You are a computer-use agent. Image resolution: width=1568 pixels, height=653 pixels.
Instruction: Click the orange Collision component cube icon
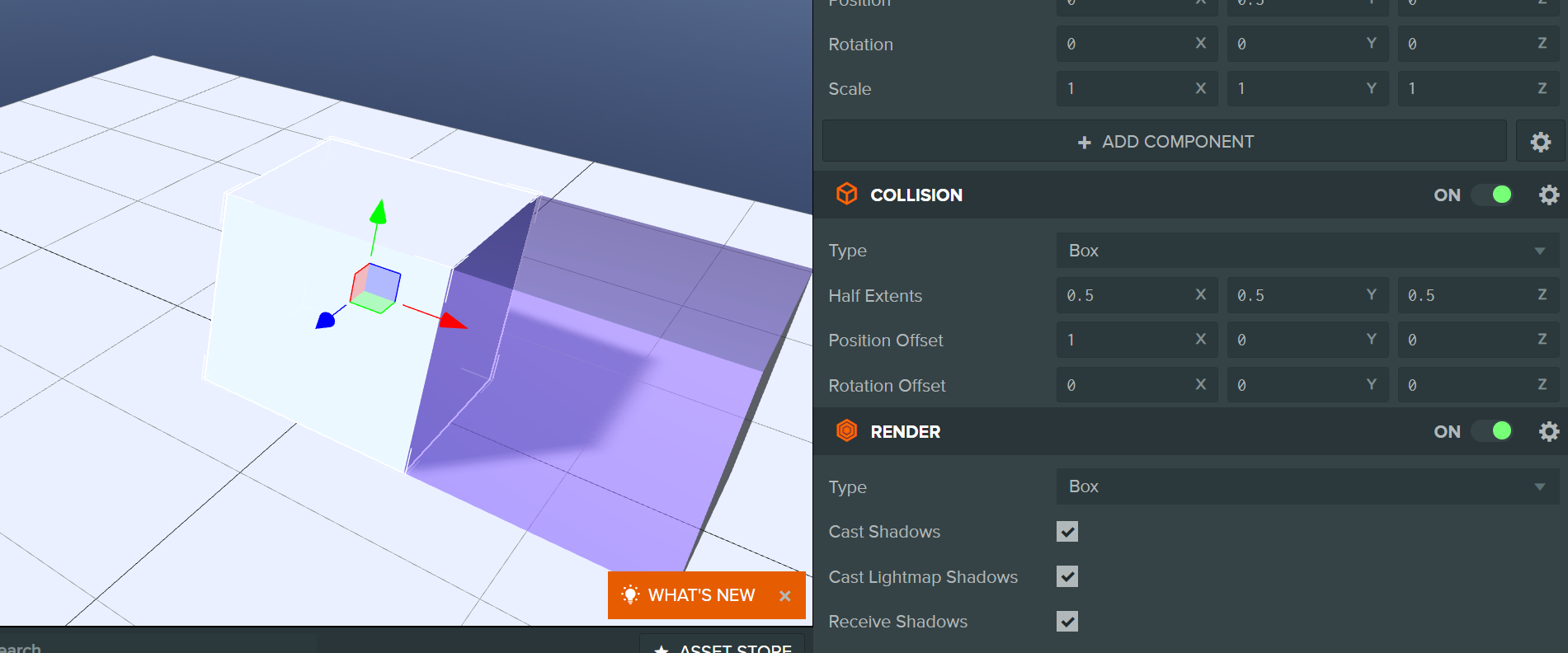pyautogui.click(x=846, y=195)
